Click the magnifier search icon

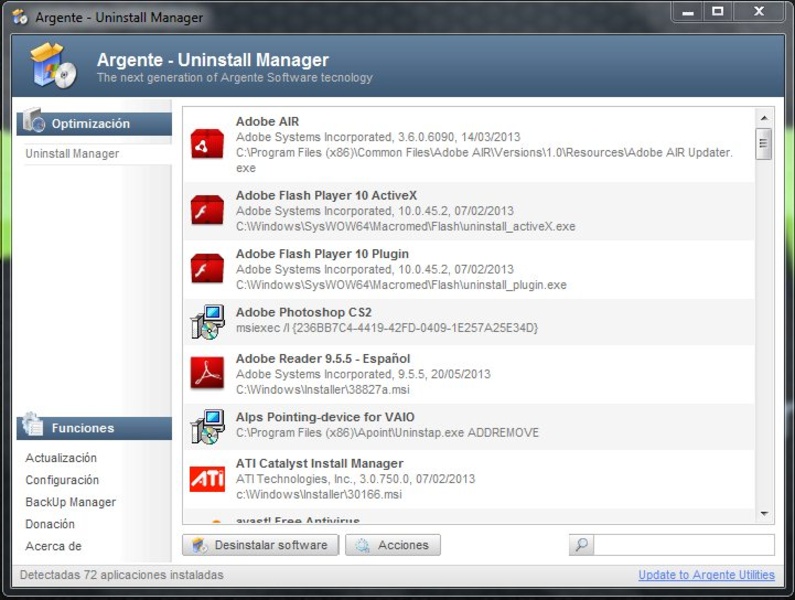click(581, 545)
